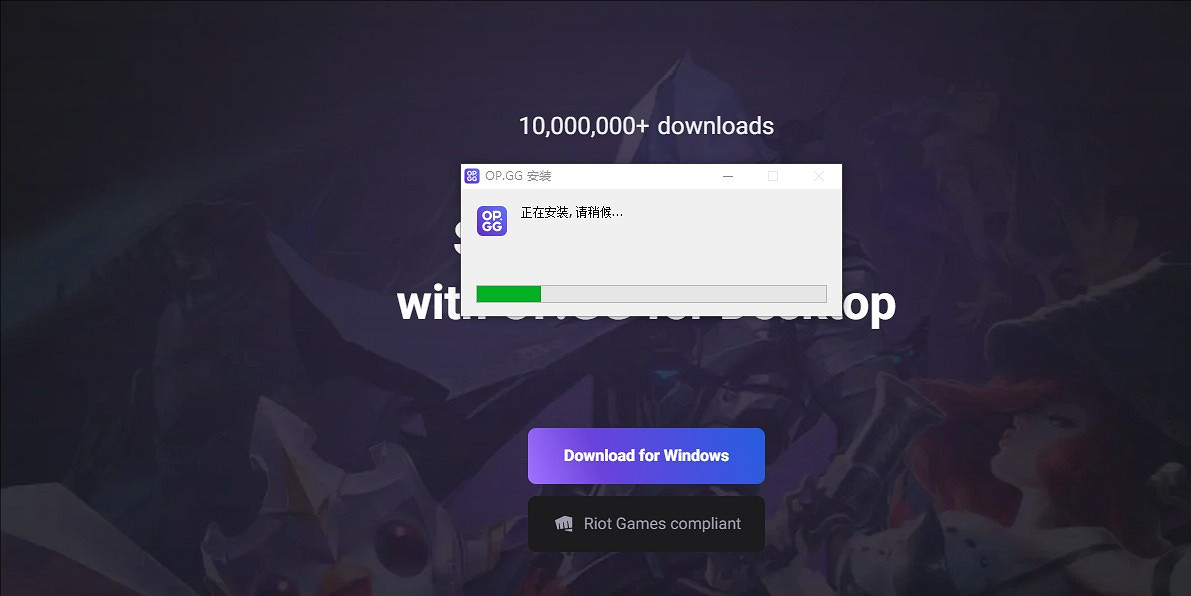The image size is (1191, 596).
Task: Click the greyed-out maximize button of installer
Action: tap(772, 176)
